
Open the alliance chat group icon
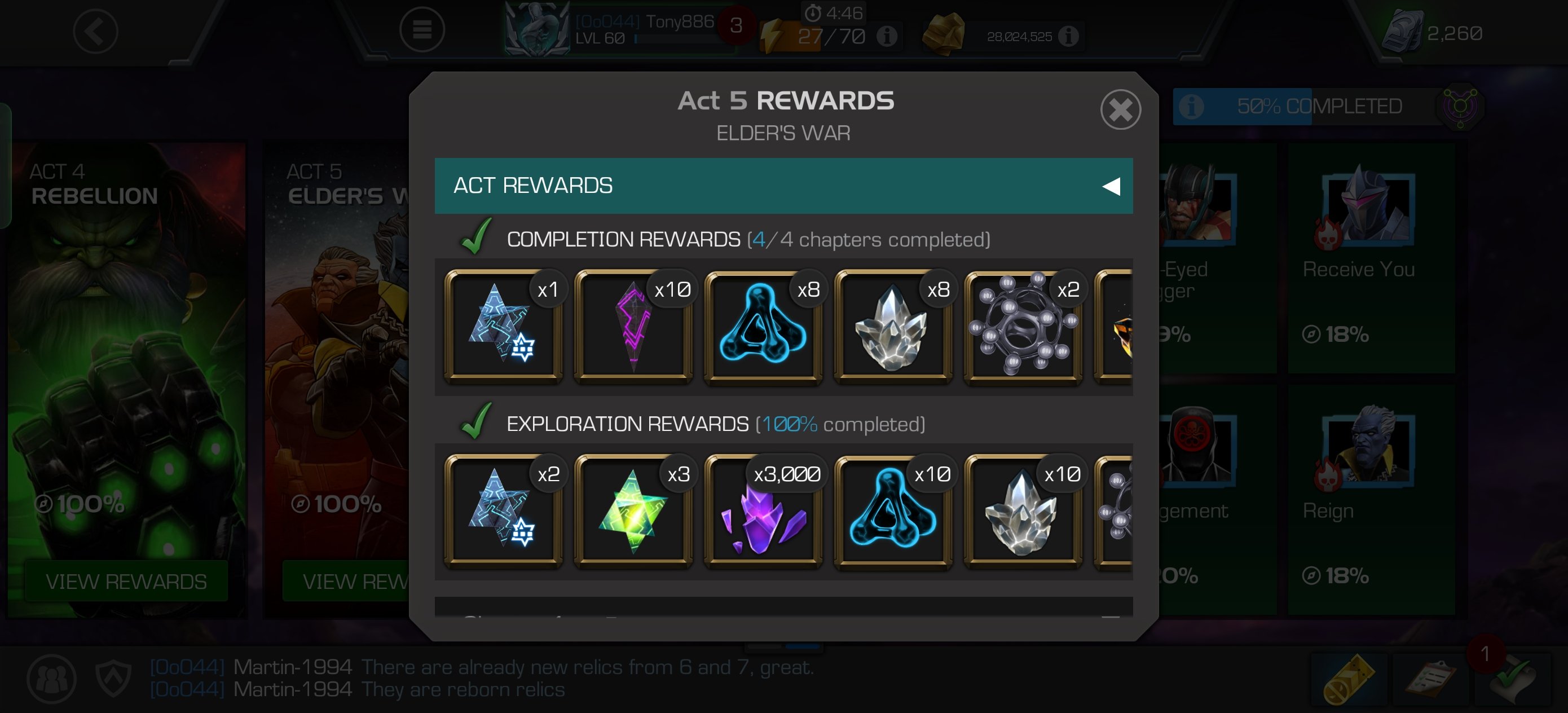pos(52,678)
